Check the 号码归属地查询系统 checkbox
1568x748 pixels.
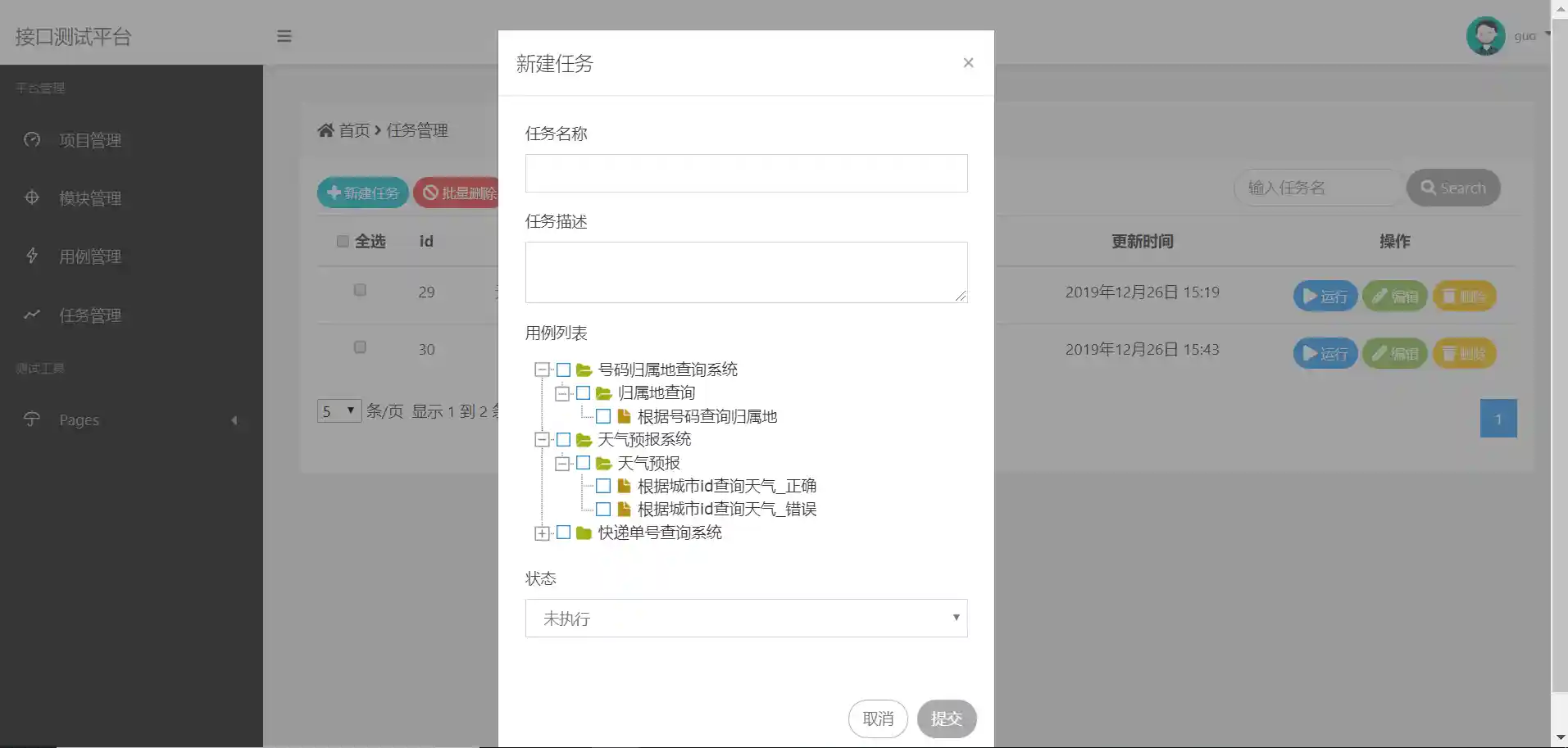point(563,370)
